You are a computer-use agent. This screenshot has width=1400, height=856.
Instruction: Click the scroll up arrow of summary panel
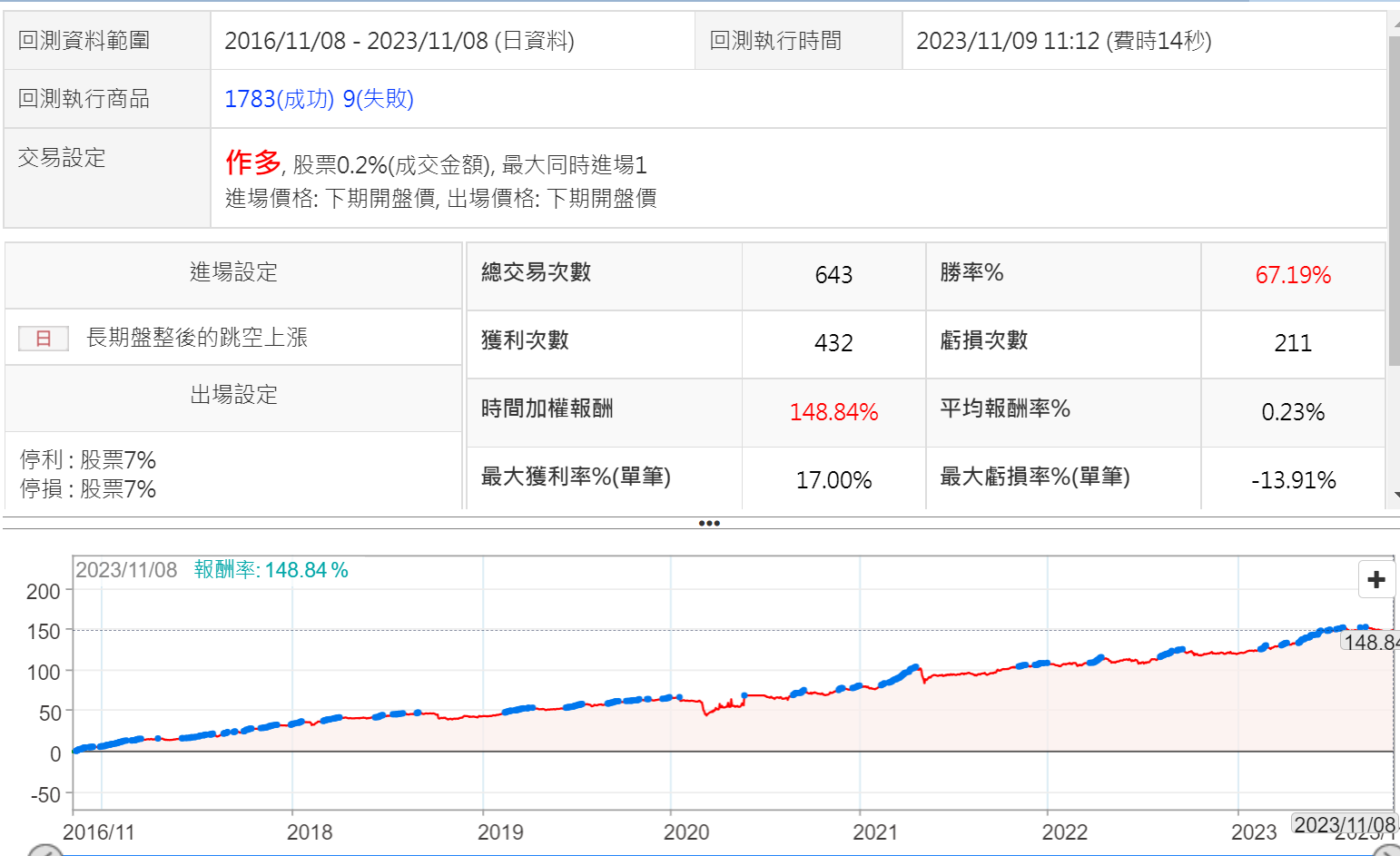(1395, 25)
